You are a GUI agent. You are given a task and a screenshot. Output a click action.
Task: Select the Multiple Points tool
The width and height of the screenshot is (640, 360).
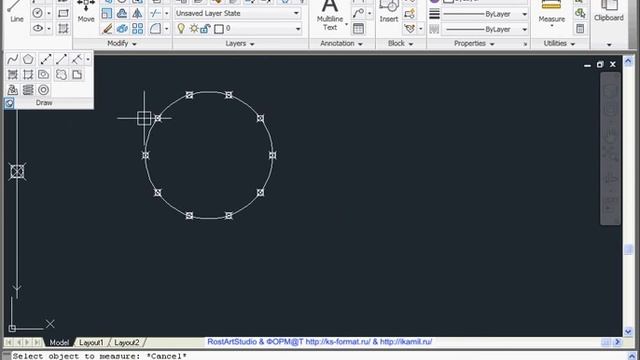pyautogui.click(x=76, y=59)
